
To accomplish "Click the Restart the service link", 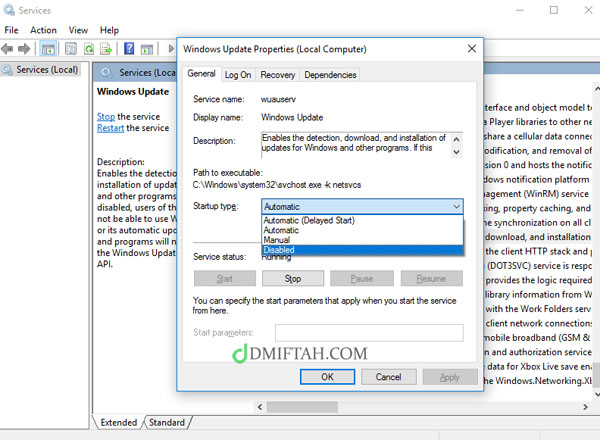I will point(110,128).
